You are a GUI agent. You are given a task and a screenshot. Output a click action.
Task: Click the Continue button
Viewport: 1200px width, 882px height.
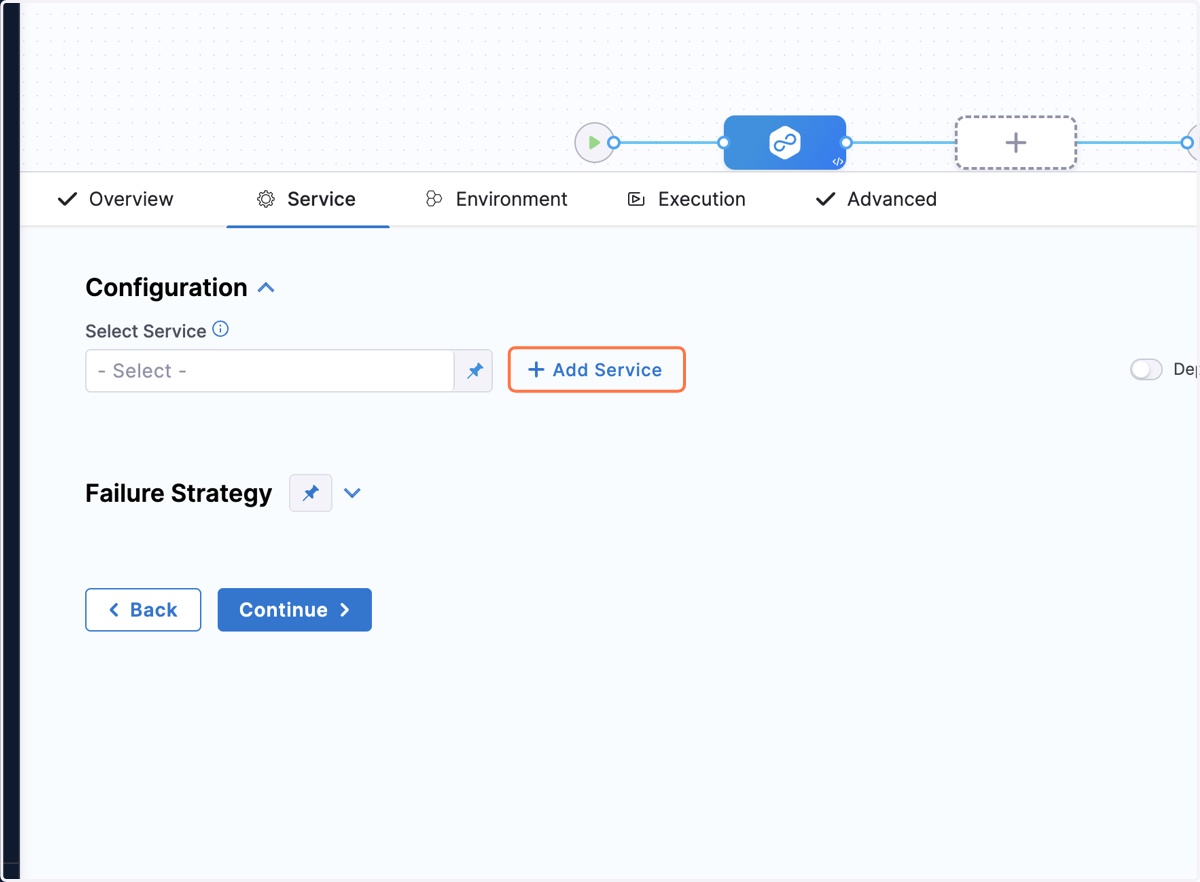pyautogui.click(x=295, y=610)
